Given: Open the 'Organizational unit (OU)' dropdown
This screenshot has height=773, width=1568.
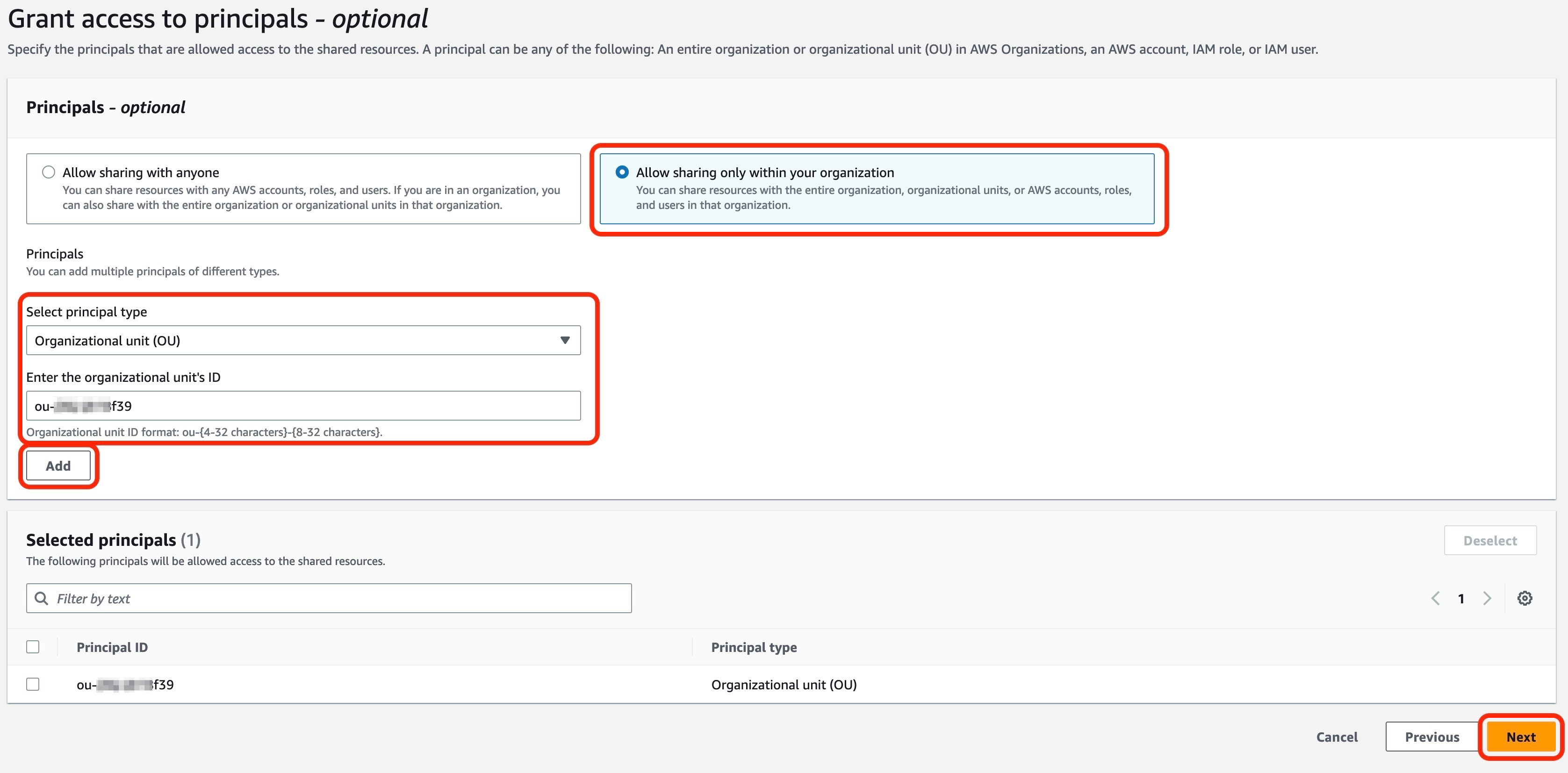Looking at the screenshot, I should click(303, 340).
